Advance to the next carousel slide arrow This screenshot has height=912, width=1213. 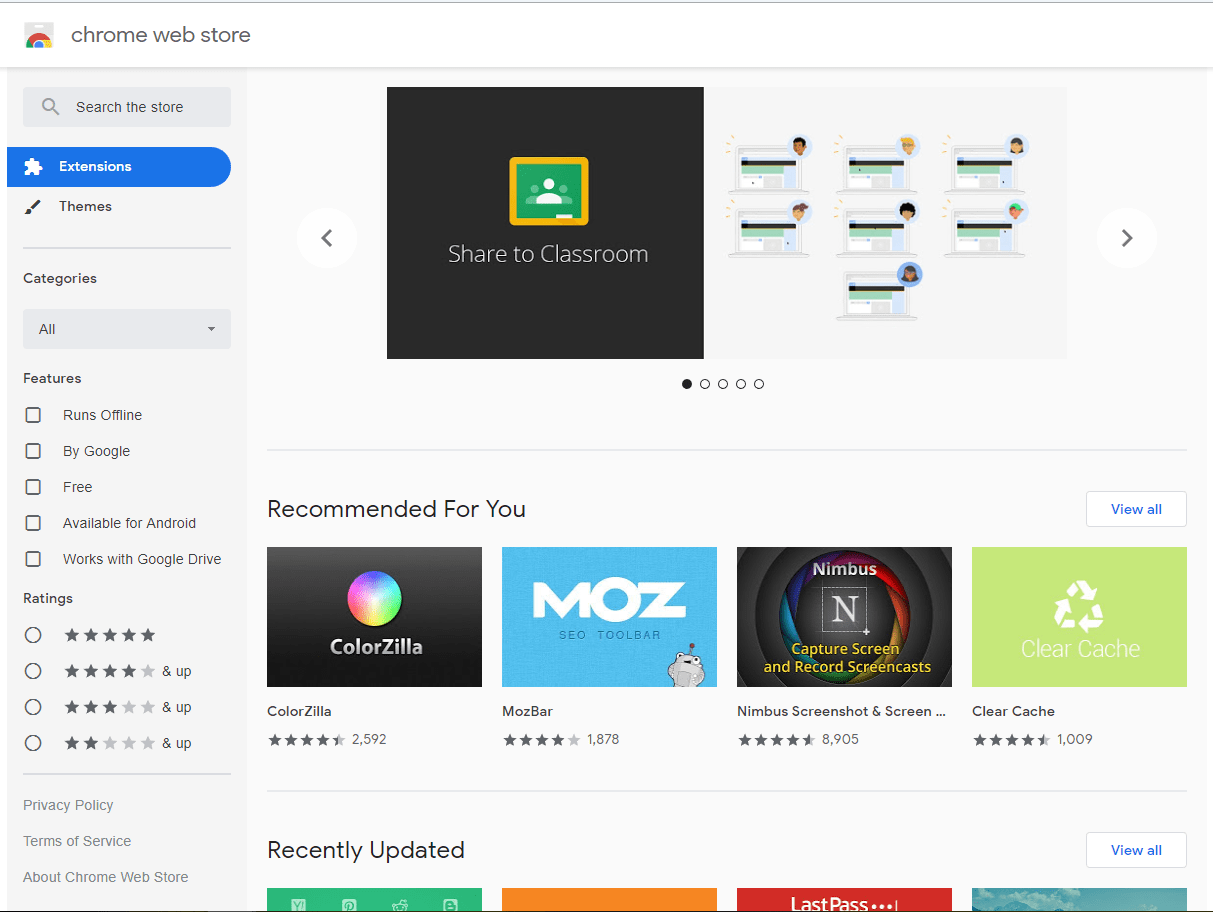tap(1126, 238)
